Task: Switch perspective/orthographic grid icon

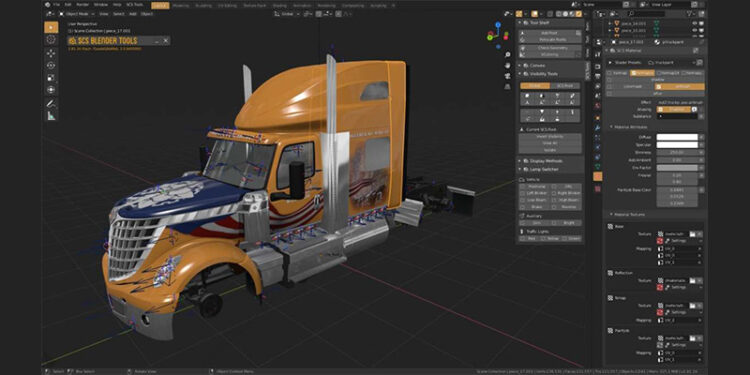Action: coord(507,87)
